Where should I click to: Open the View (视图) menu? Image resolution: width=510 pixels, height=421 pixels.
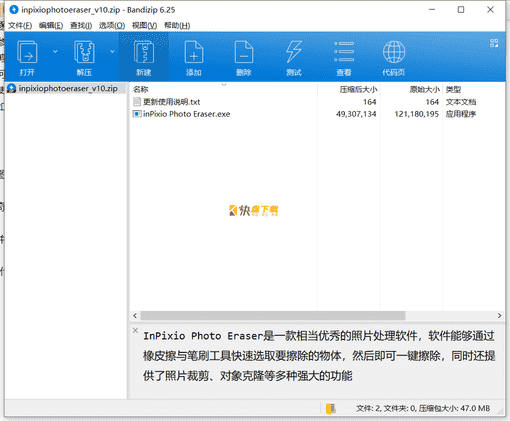point(144,25)
